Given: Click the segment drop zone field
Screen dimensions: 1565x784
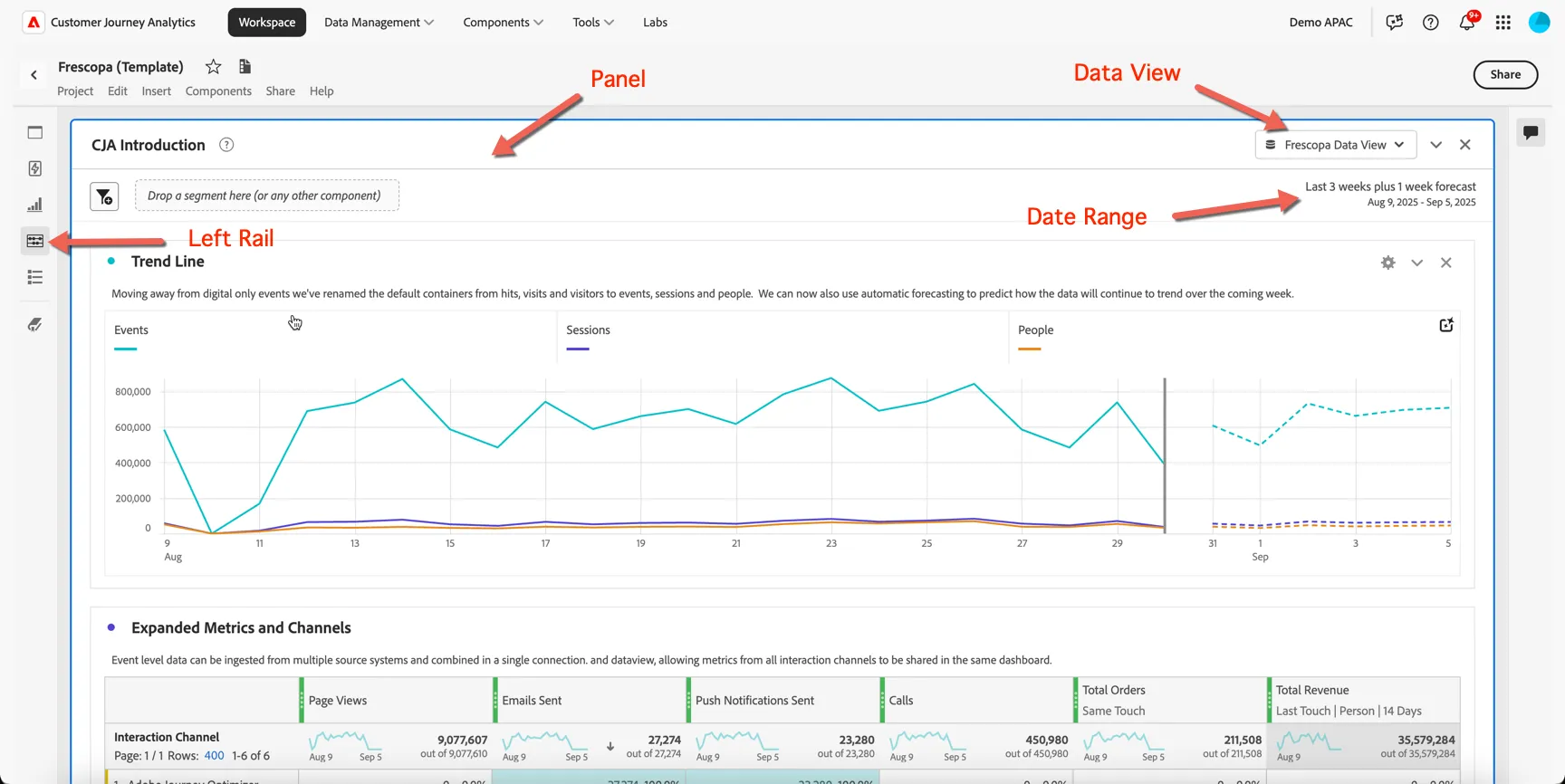Looking at the screenshot, I should [x=267, y=196].
